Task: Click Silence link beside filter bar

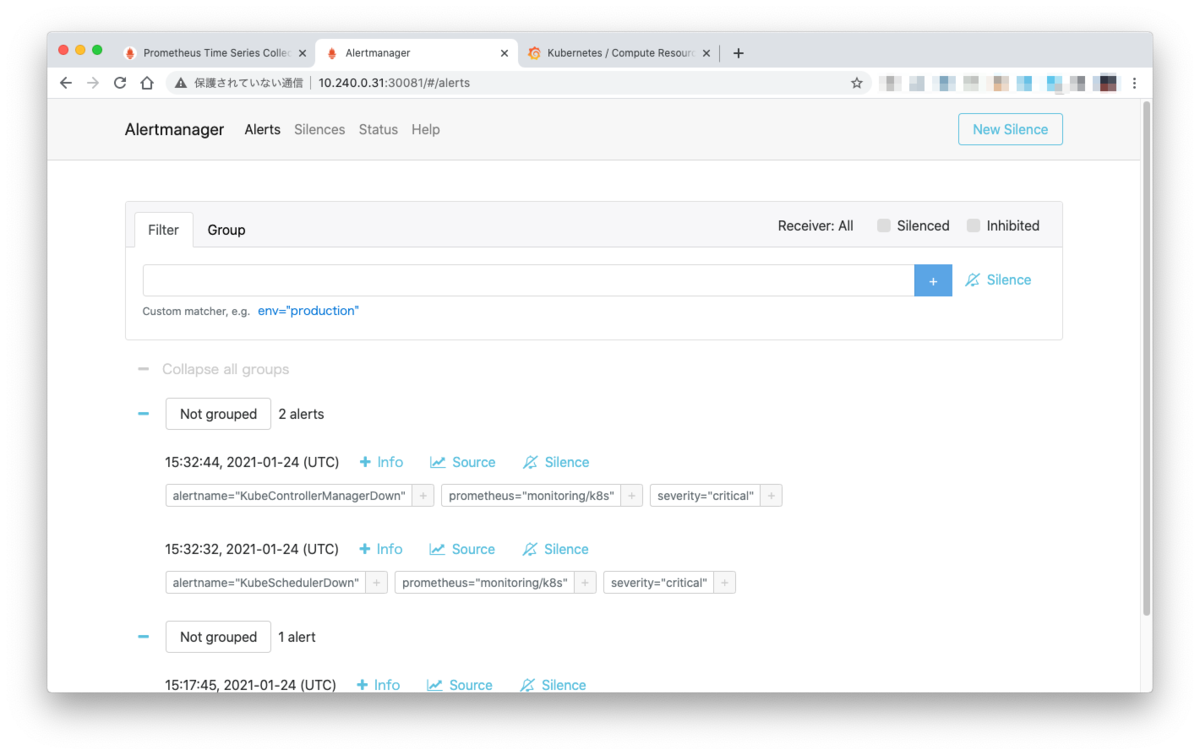Action: tap(998, 280)
